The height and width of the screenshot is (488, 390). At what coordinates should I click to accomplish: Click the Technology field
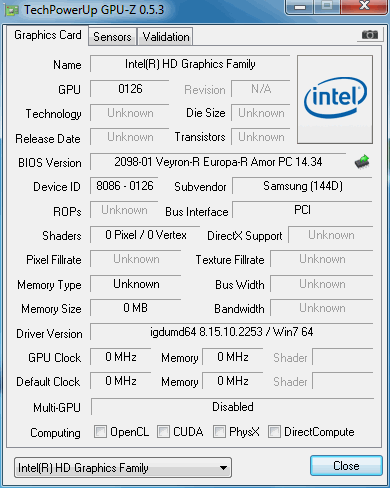coord(130,113)
